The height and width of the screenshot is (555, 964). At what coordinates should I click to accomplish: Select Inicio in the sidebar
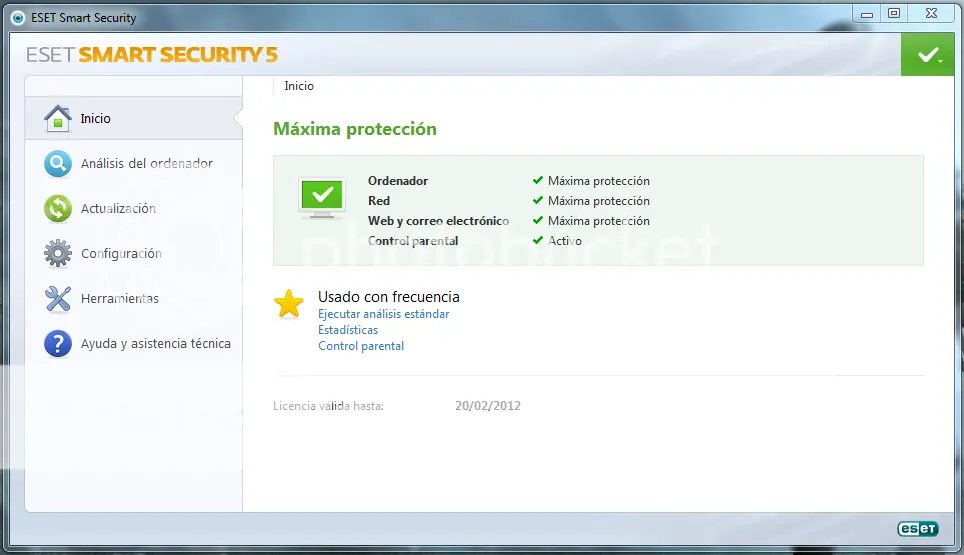[x=133, y=118]
